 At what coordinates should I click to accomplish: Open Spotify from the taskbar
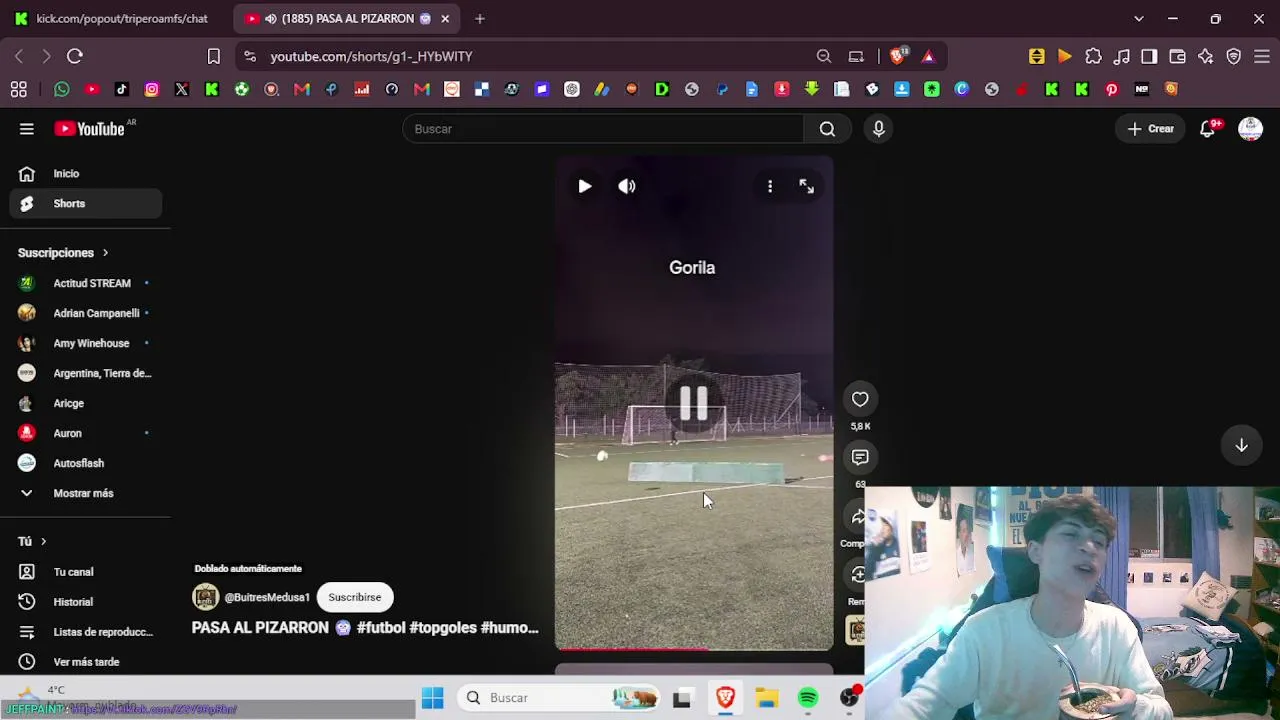tap(808, 698)
